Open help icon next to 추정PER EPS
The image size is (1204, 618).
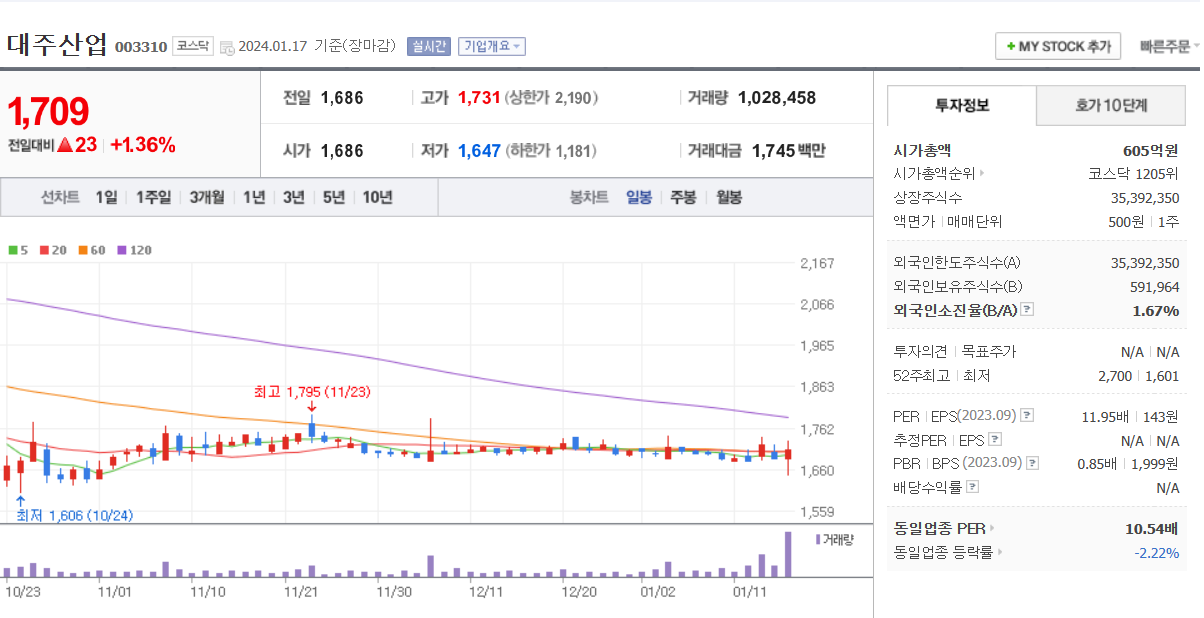click(994, 440)
